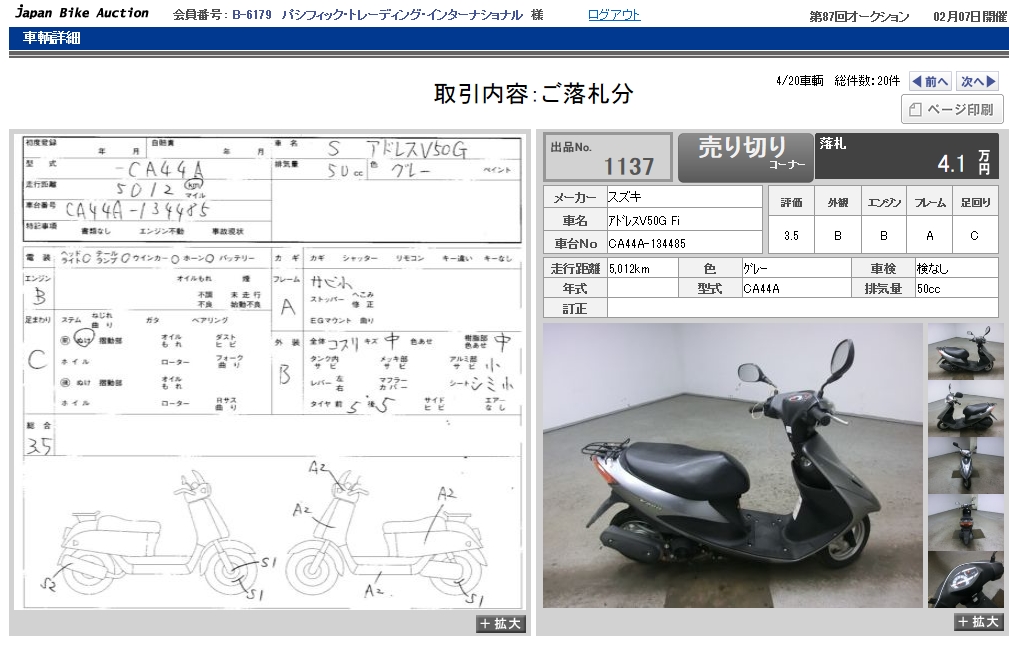Select second thumbnail showing scooter angled view
This screenshot has width=1009, height=646.
[x=965, y=409]
